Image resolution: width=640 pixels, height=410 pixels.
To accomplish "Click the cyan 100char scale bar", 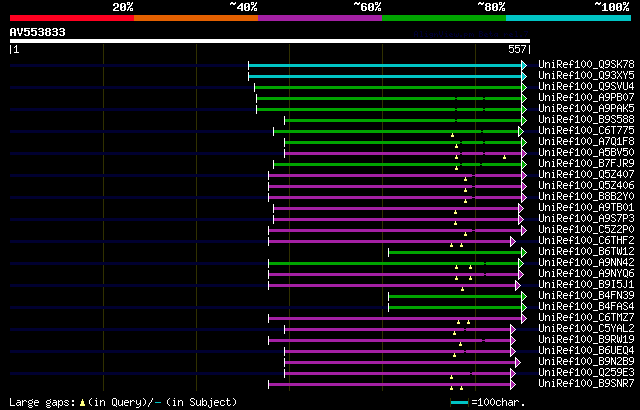I will [460, 403].
